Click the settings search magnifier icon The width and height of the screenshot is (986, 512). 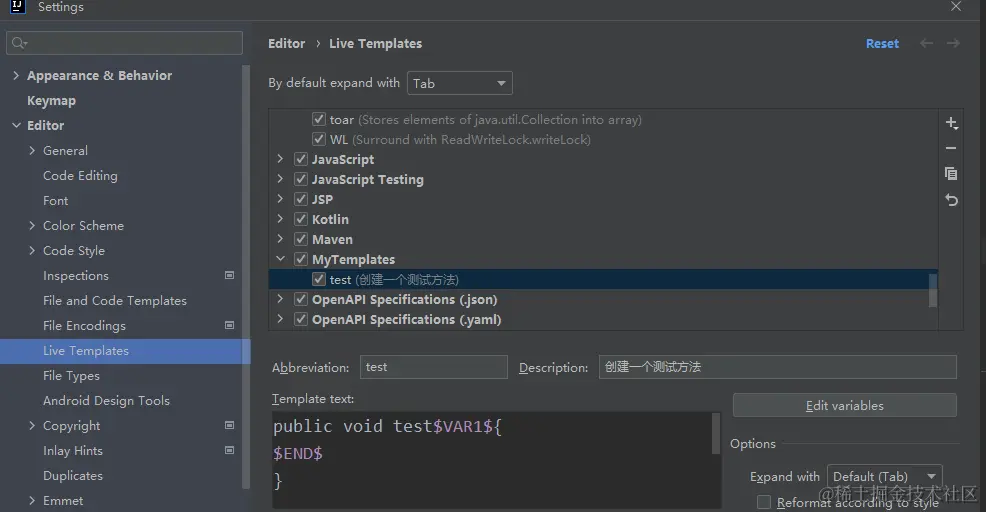click(19, 43)
